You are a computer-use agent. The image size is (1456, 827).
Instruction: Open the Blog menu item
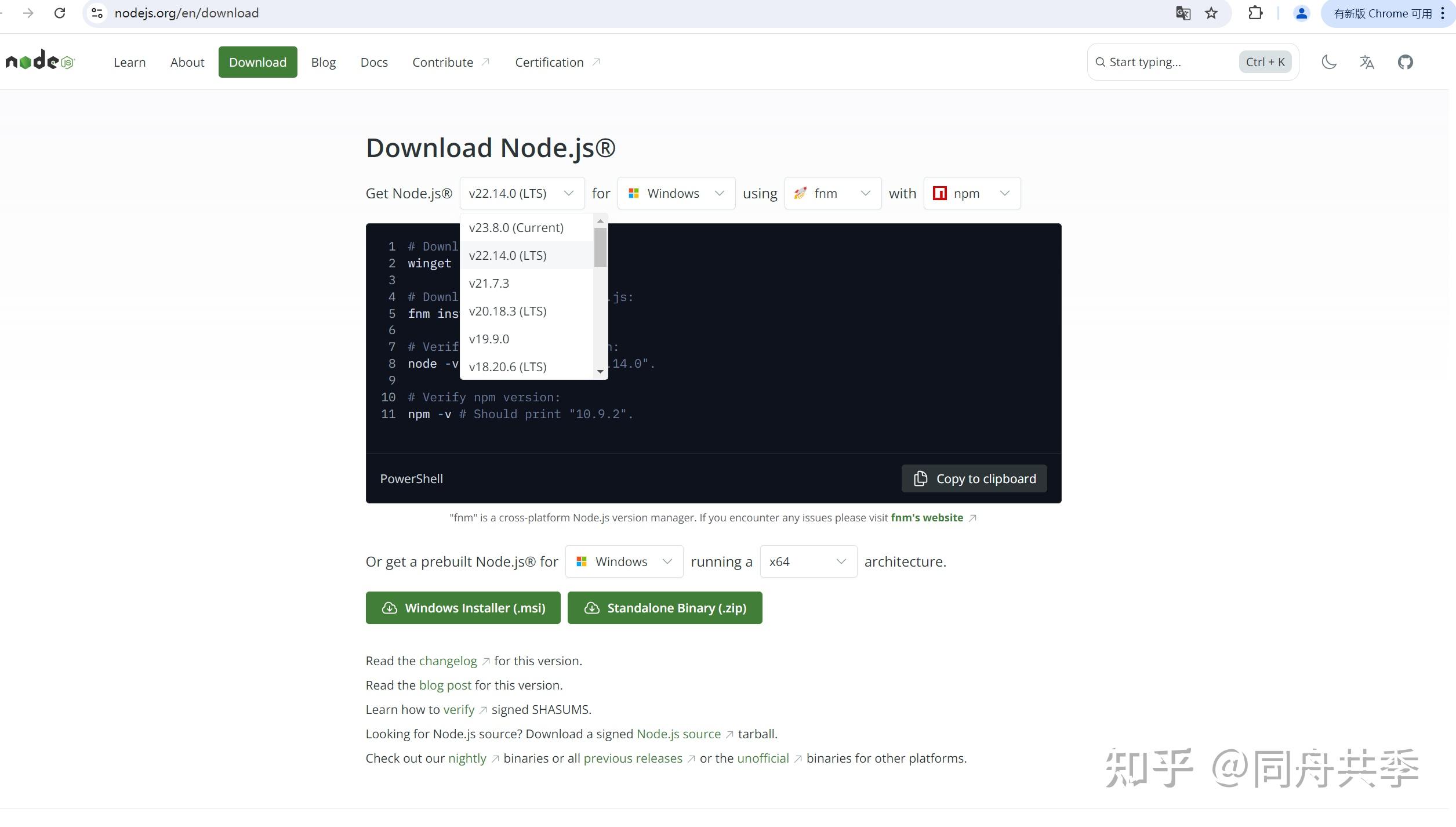tap(323, 63)
